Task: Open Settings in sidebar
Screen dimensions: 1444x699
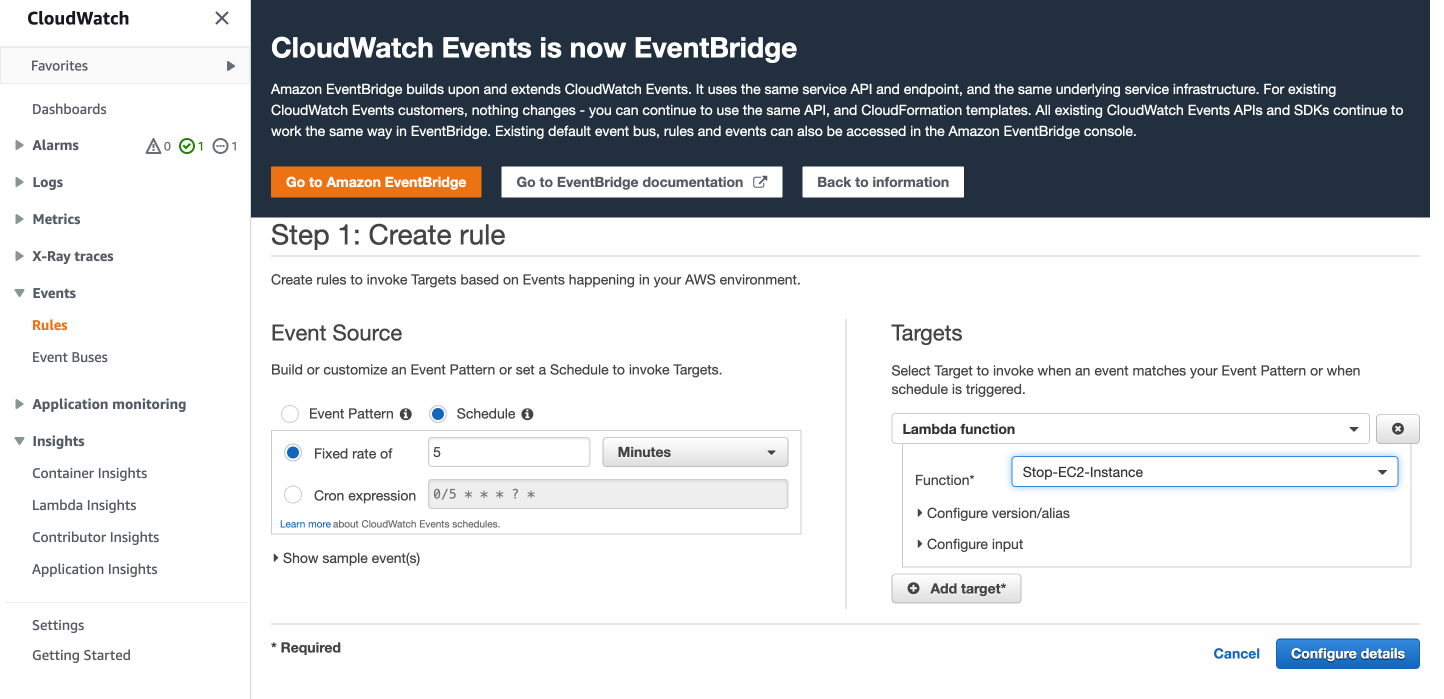Action: click(x=58, y=625)
